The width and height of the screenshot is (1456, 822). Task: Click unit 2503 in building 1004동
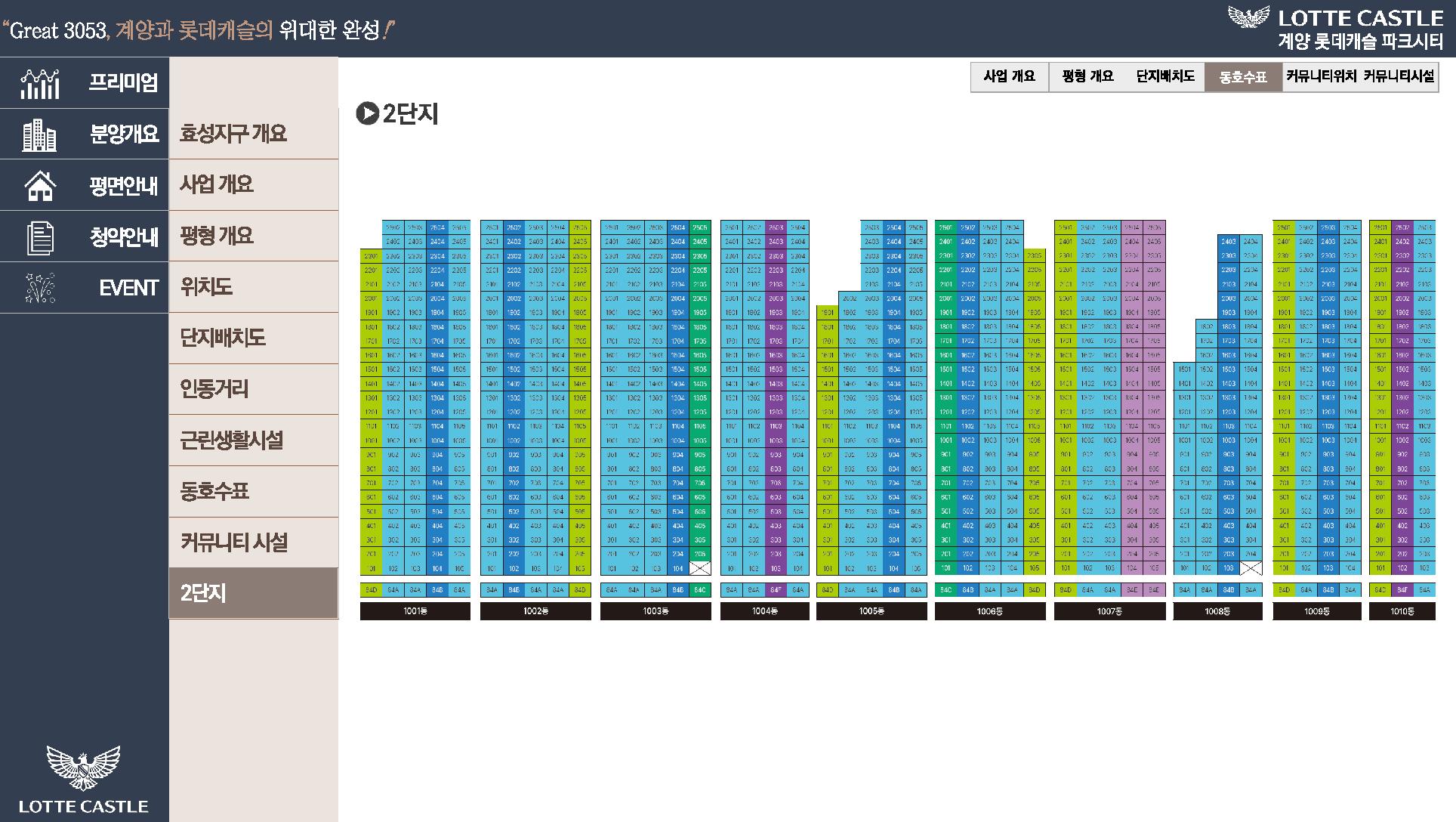(x=776, y=227)
